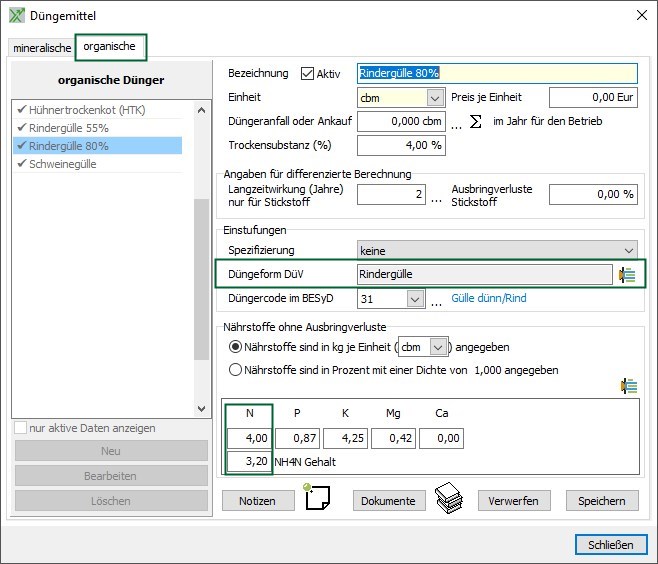658x564 pixels.
Task: Click the nutrient table lookup icon
Action: 628,387
